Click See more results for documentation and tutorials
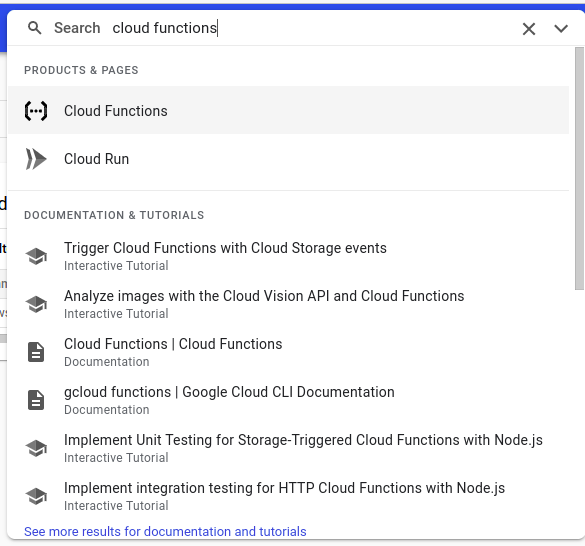Image resolution: width=585 pixels, height=546 pixels. [165, 531]
